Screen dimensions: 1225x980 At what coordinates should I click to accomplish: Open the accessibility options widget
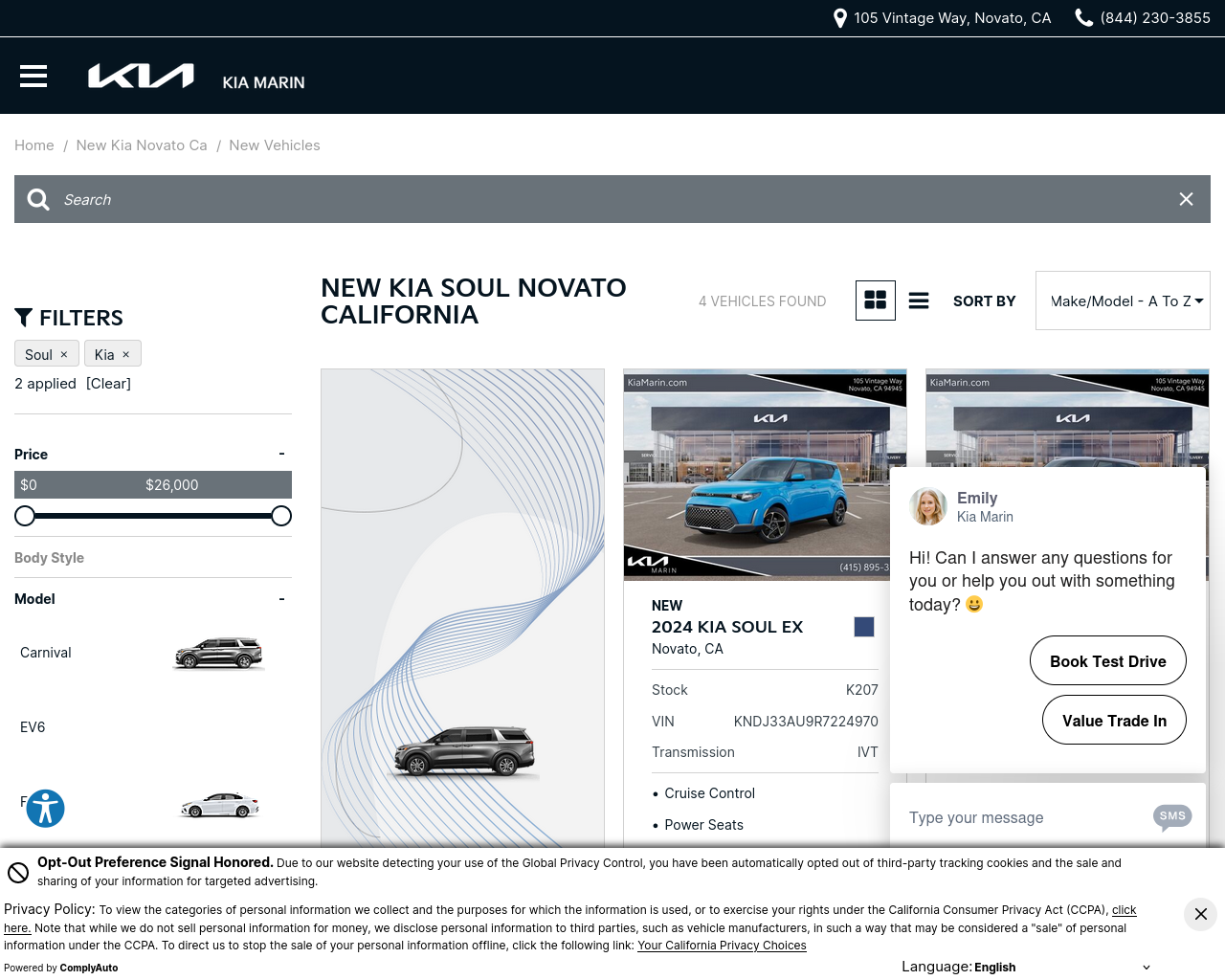tap(45, 809)
